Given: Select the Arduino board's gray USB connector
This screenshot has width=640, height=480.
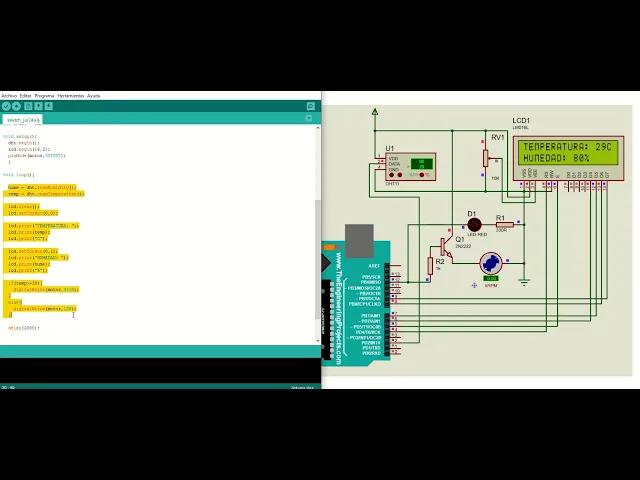Looking at the screenshot, I should pos(359,241).
